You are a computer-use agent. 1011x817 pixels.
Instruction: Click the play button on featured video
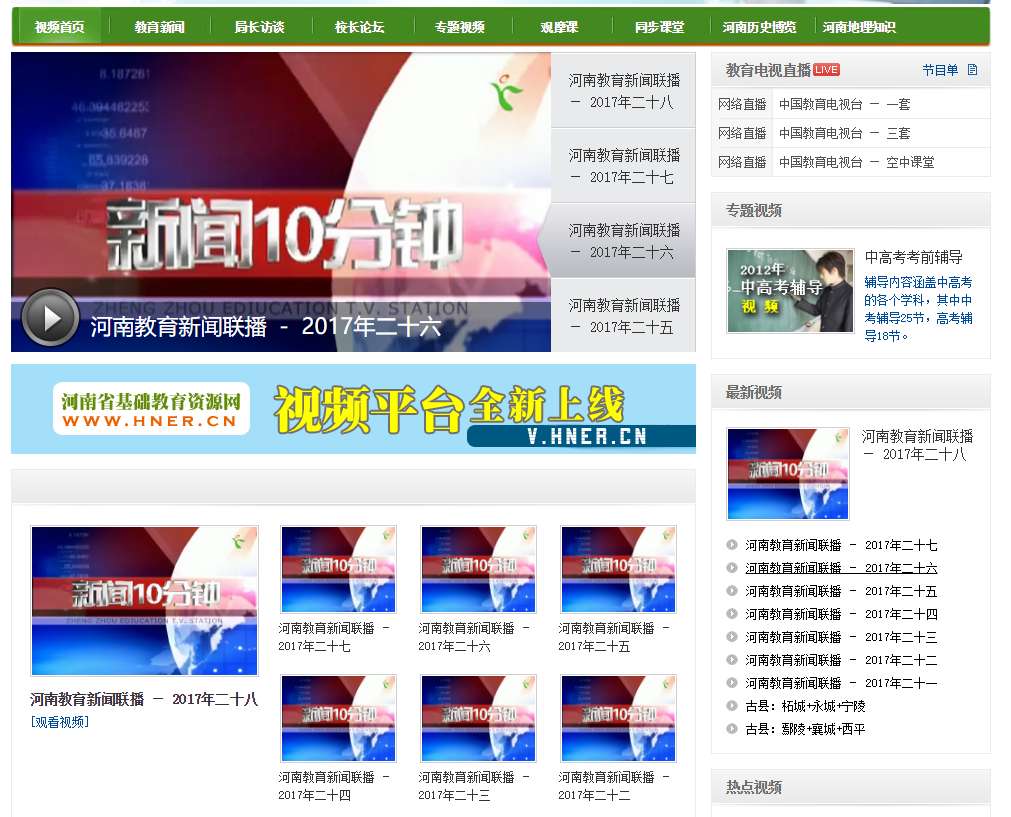pos(49,318)
